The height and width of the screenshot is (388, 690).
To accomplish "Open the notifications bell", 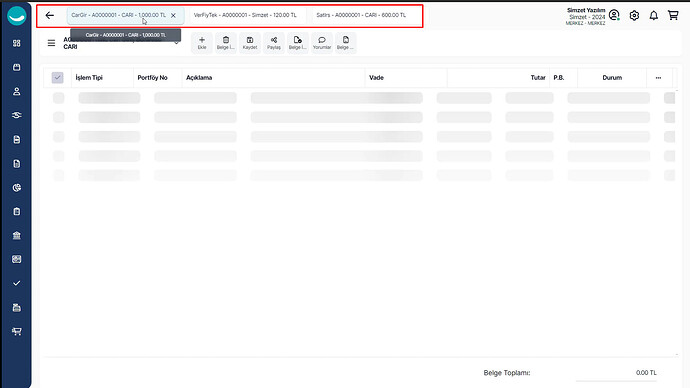I will click(653, 15).
